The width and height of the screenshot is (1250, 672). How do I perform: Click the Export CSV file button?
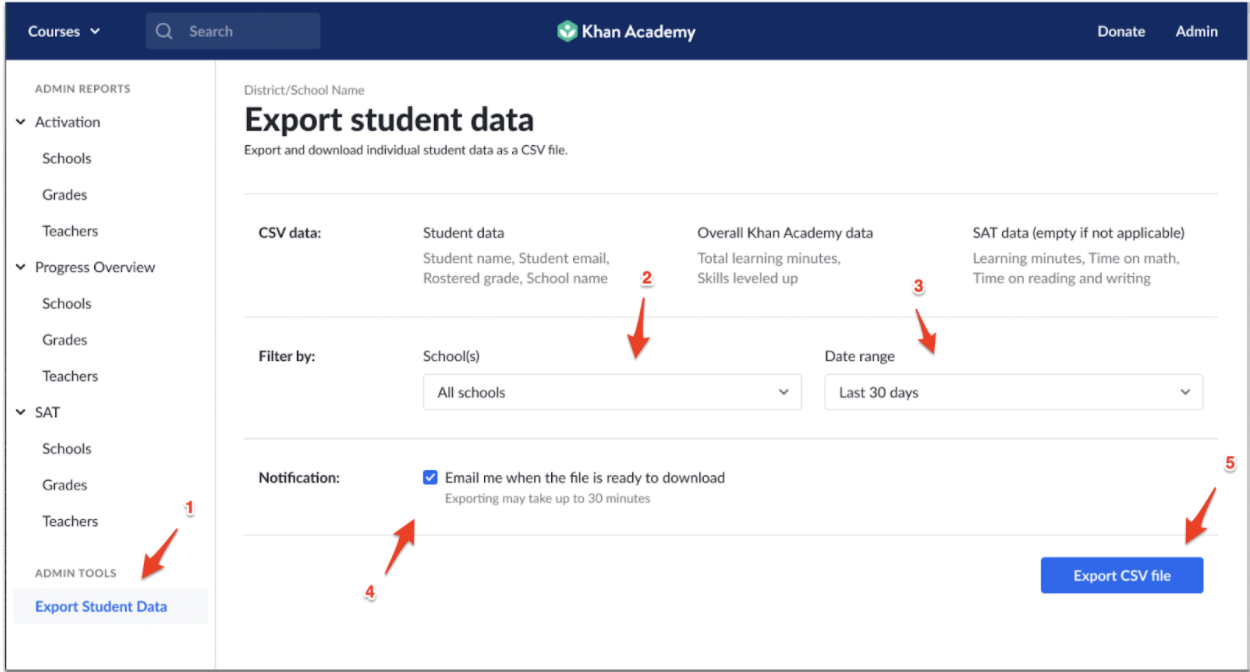[x=1122, y=575]
